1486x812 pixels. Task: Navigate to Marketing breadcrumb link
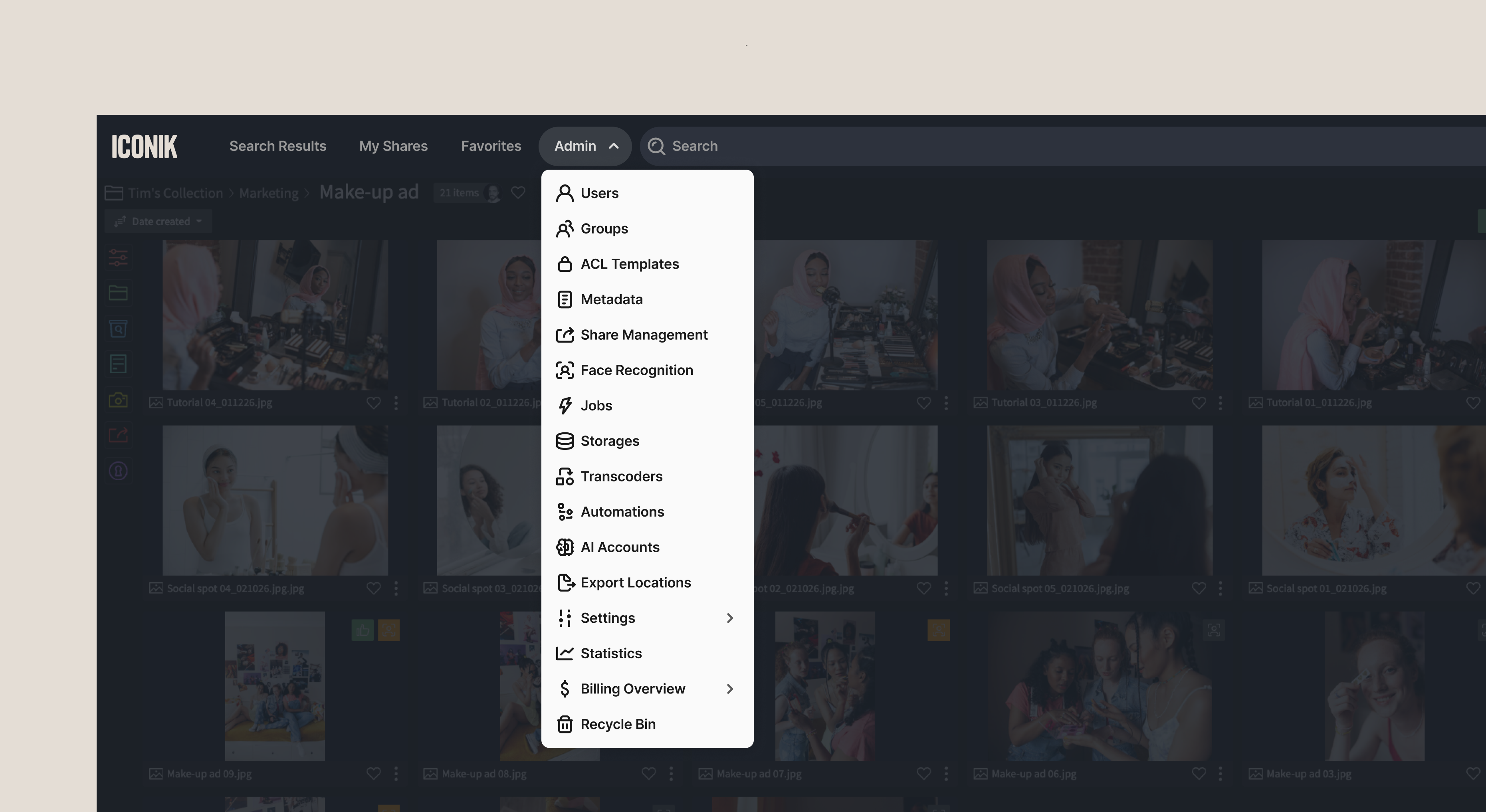point(269,193)
